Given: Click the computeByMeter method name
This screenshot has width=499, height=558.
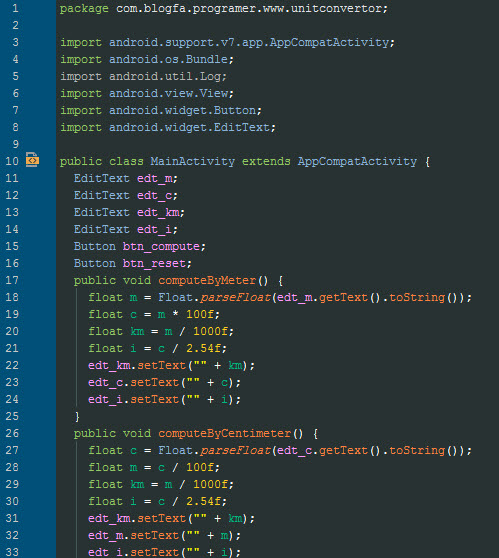Looking at the screenshot, I should point(207,280).
